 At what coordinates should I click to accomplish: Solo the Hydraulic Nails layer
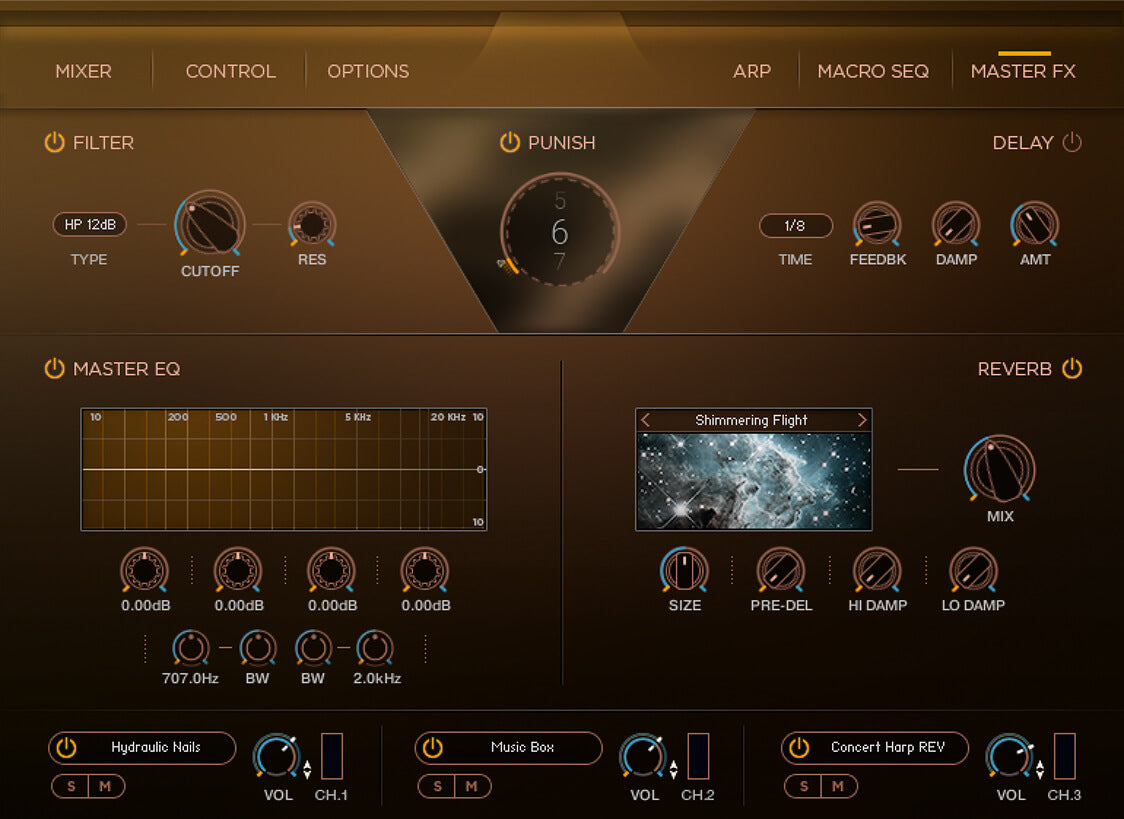tap(71, 787)
